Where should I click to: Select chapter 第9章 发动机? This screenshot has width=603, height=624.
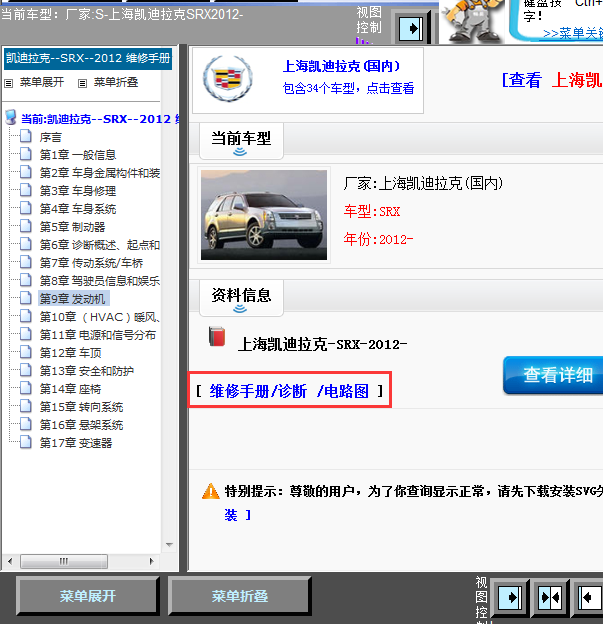pyautogui.click(x=73, y=298)
